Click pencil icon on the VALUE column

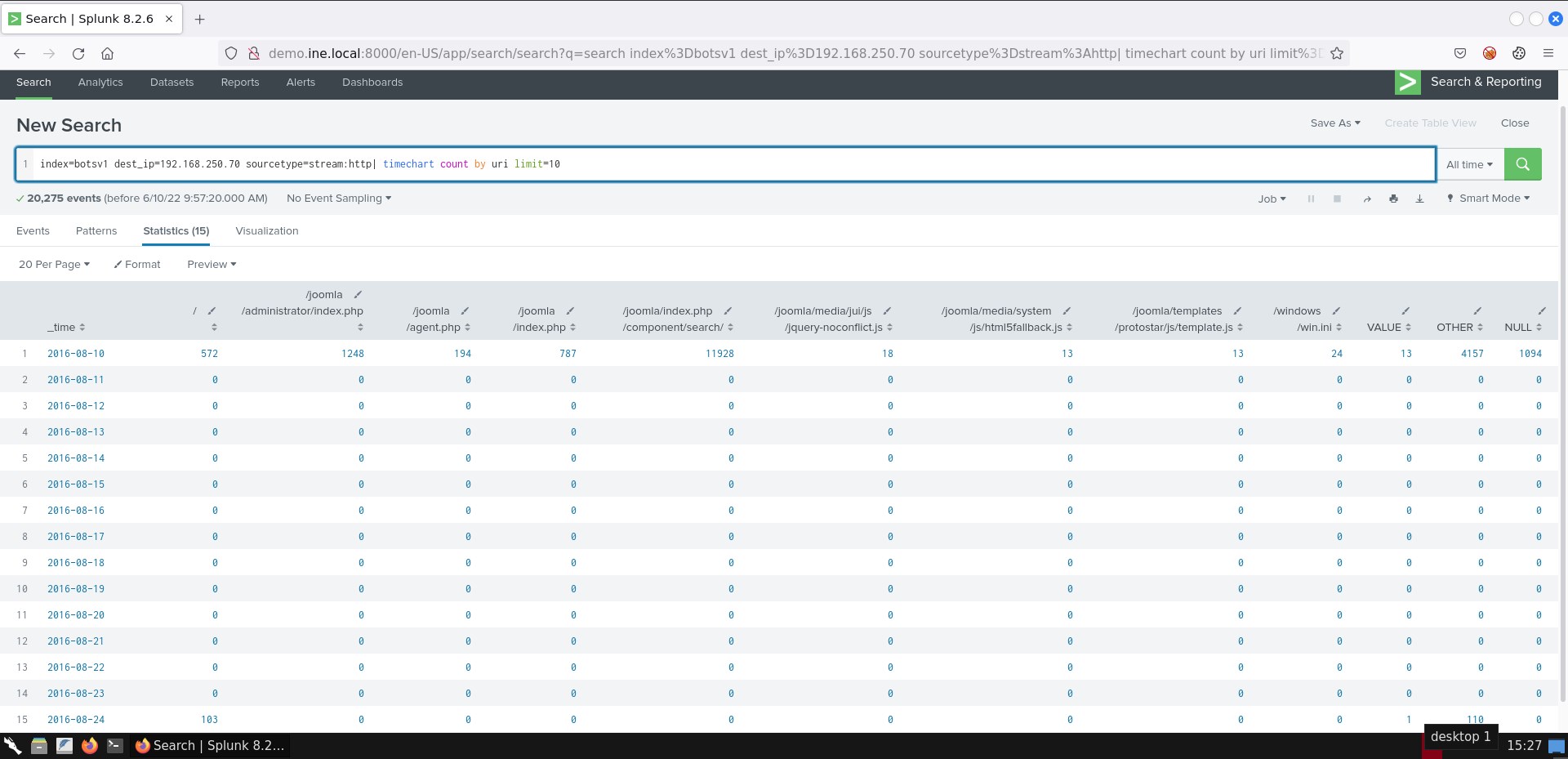pyautogui.click(x=1405, y=311)
